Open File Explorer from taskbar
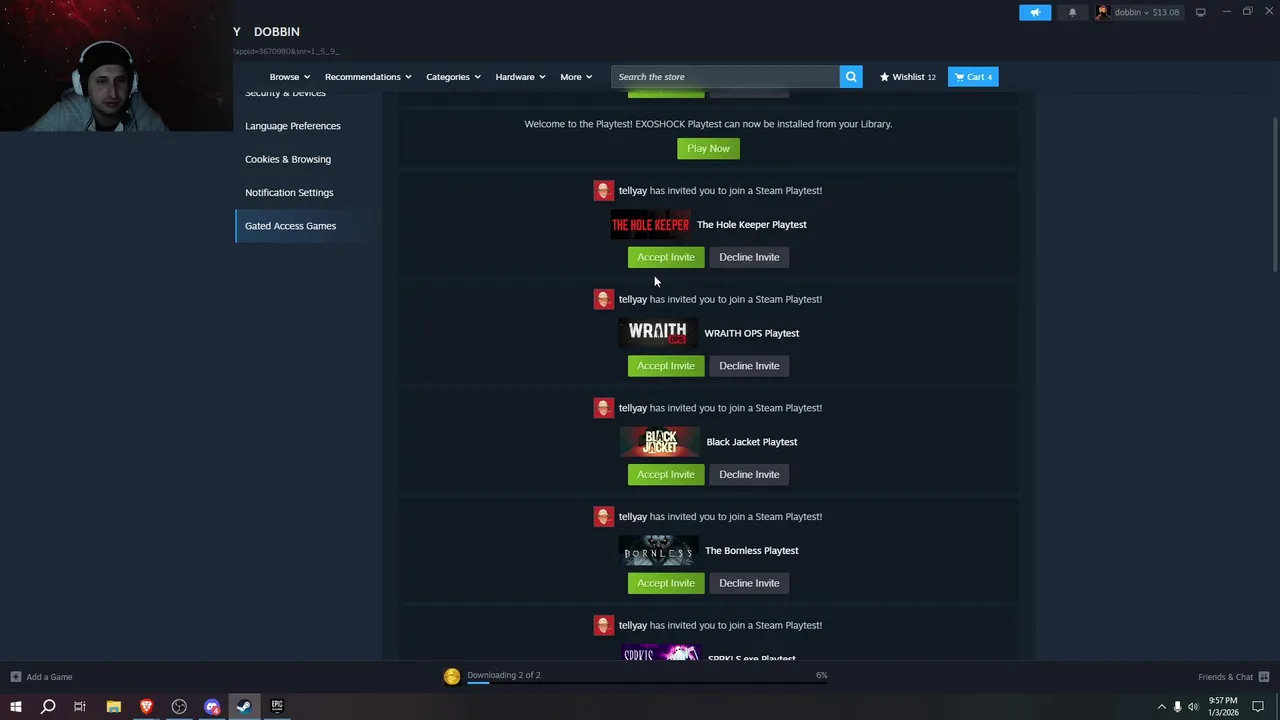Image resolution: width=1280 pixels, height=720 pixels. [113, 707]
